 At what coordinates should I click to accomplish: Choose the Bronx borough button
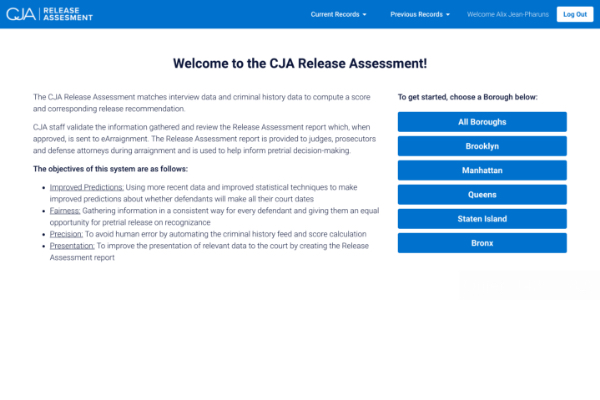click(482, 243)
